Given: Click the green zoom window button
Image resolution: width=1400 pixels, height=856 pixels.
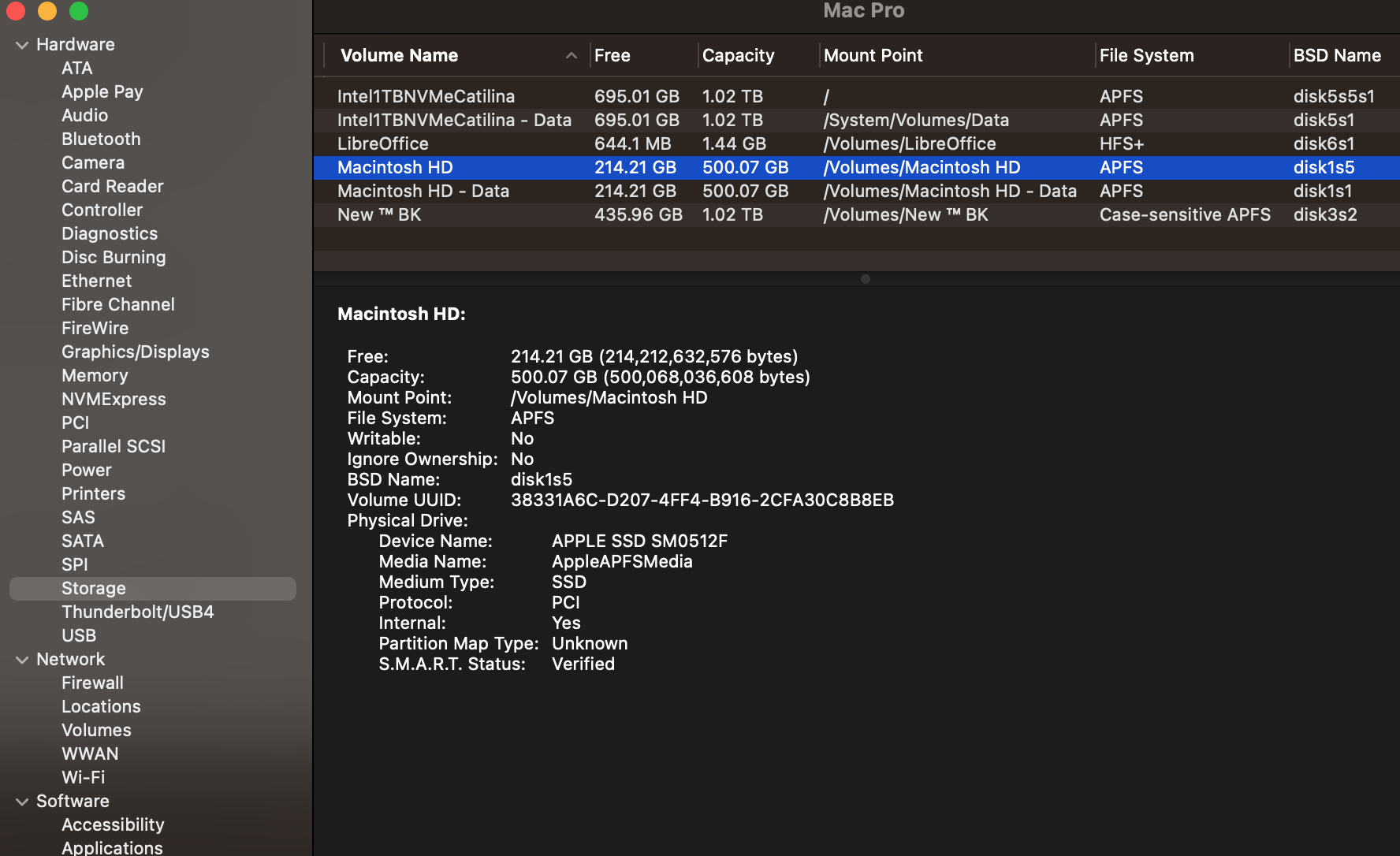Looking at the screenshot, I should coord(79,11).
